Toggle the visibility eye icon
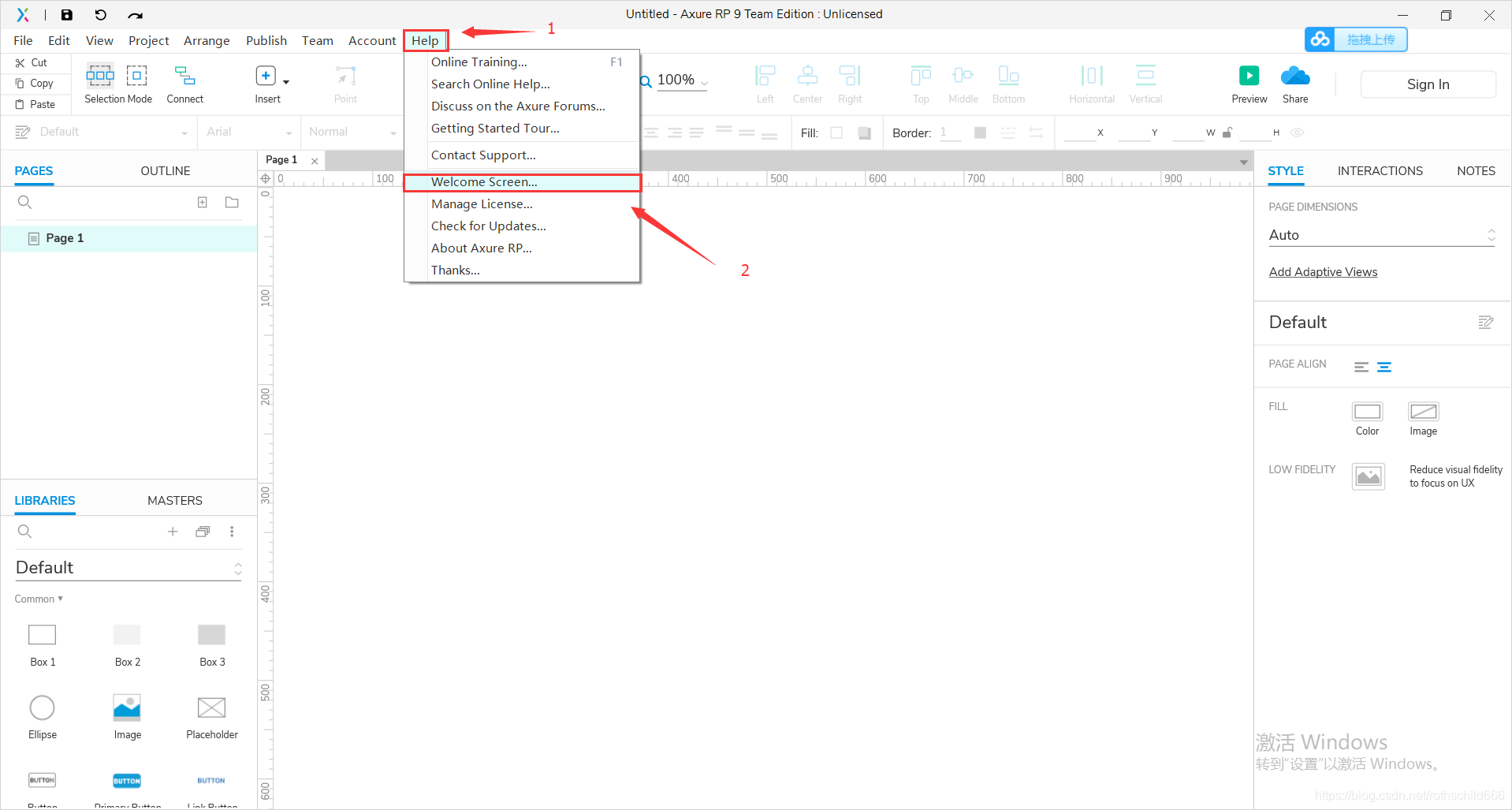Screen dimensions: 1512x810 point(1297,133)
